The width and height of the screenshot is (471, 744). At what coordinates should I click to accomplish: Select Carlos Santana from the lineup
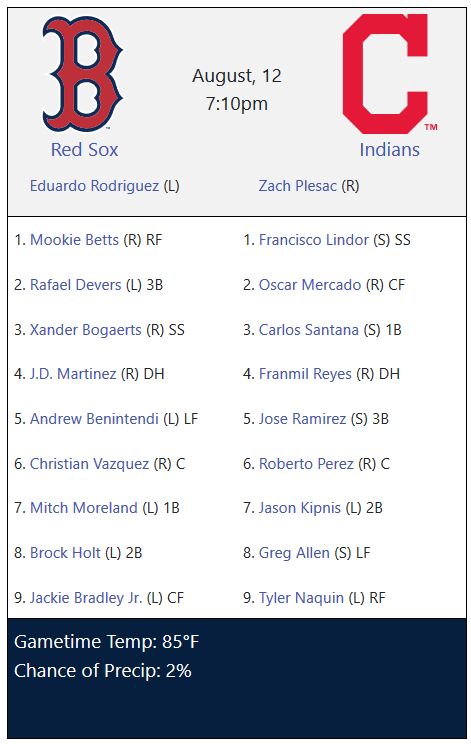tap(309, 330)
